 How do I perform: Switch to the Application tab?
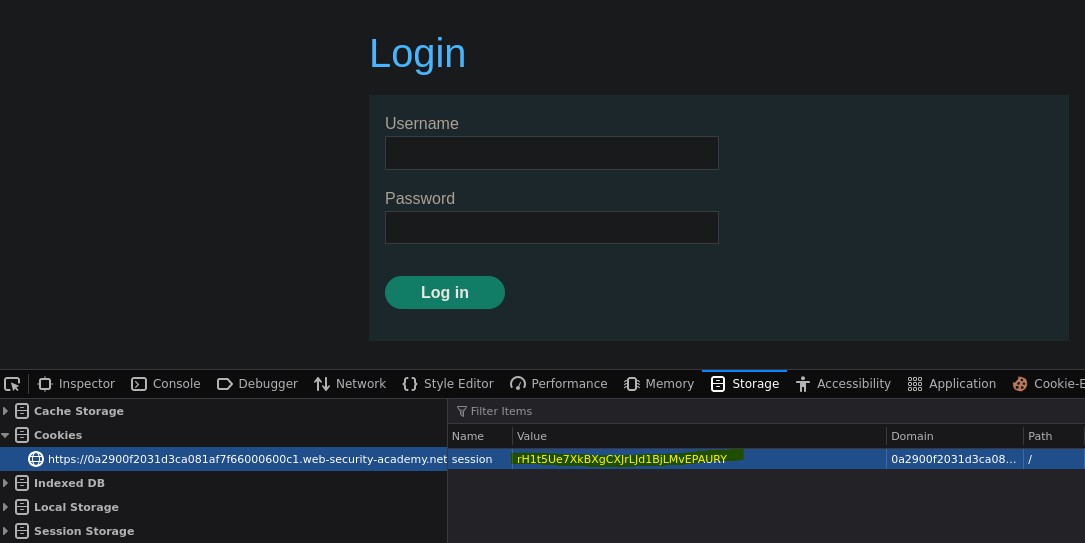point(951,384)
